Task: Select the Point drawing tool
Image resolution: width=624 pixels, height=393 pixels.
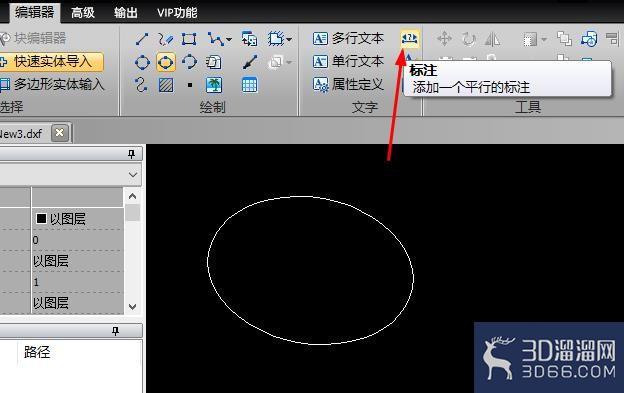Action: 190,85
